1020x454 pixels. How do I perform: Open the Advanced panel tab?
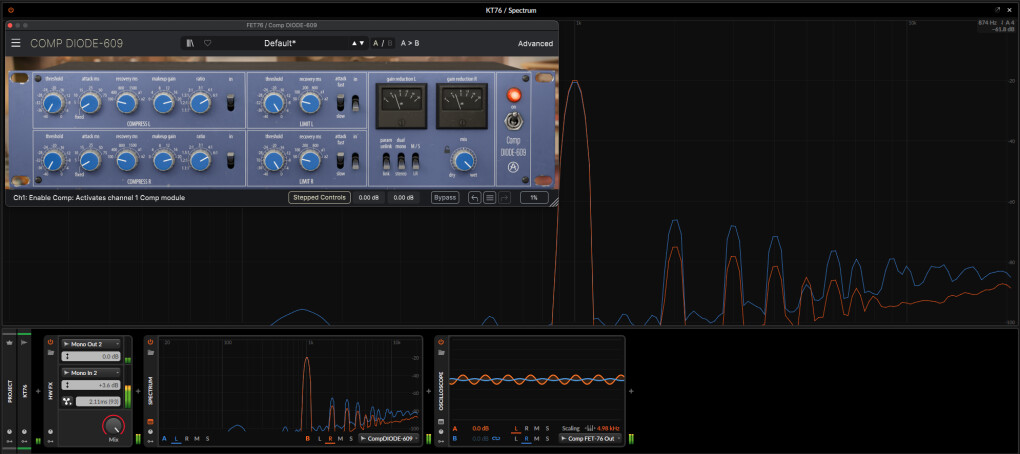[x=535, y=43]
